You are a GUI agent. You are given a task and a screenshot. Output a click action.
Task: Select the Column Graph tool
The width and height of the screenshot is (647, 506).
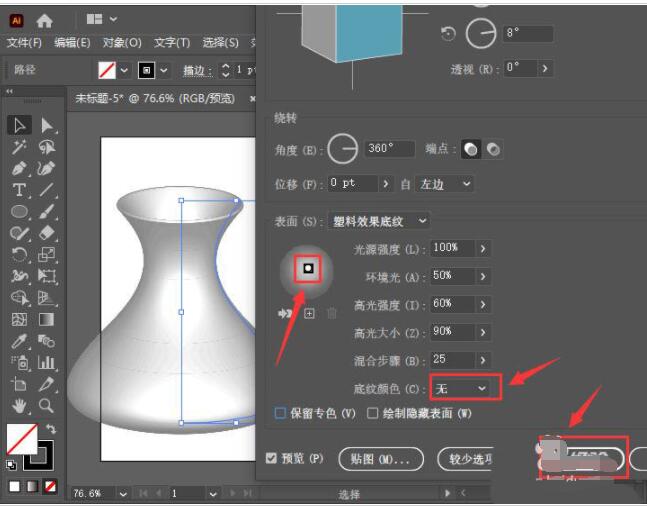47,362
